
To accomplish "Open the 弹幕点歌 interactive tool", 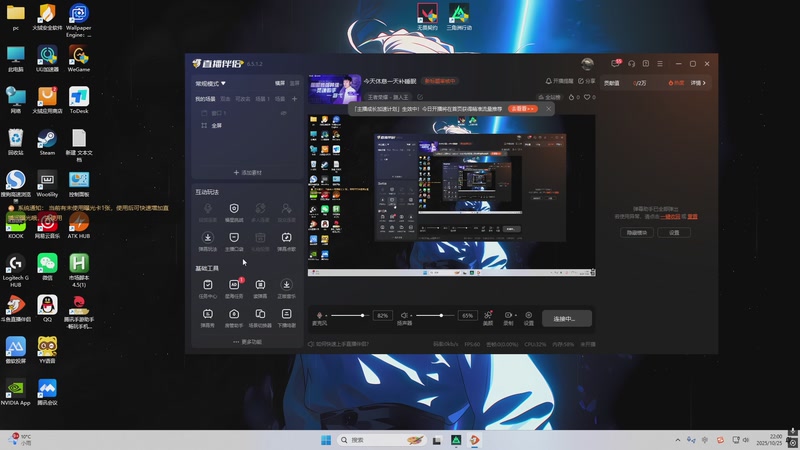I will [286, 241].
